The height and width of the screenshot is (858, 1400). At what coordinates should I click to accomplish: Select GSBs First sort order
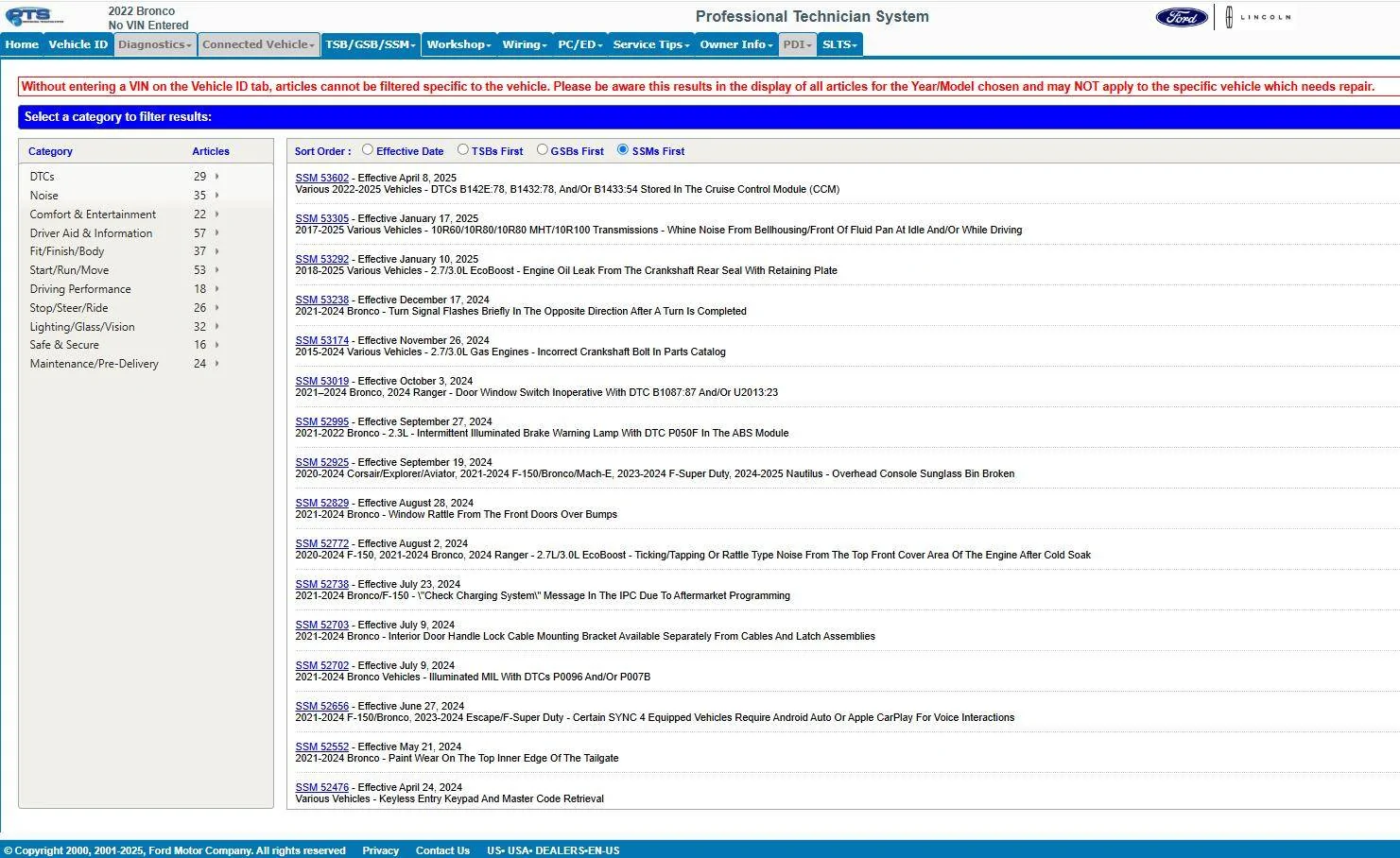point(543,149)
